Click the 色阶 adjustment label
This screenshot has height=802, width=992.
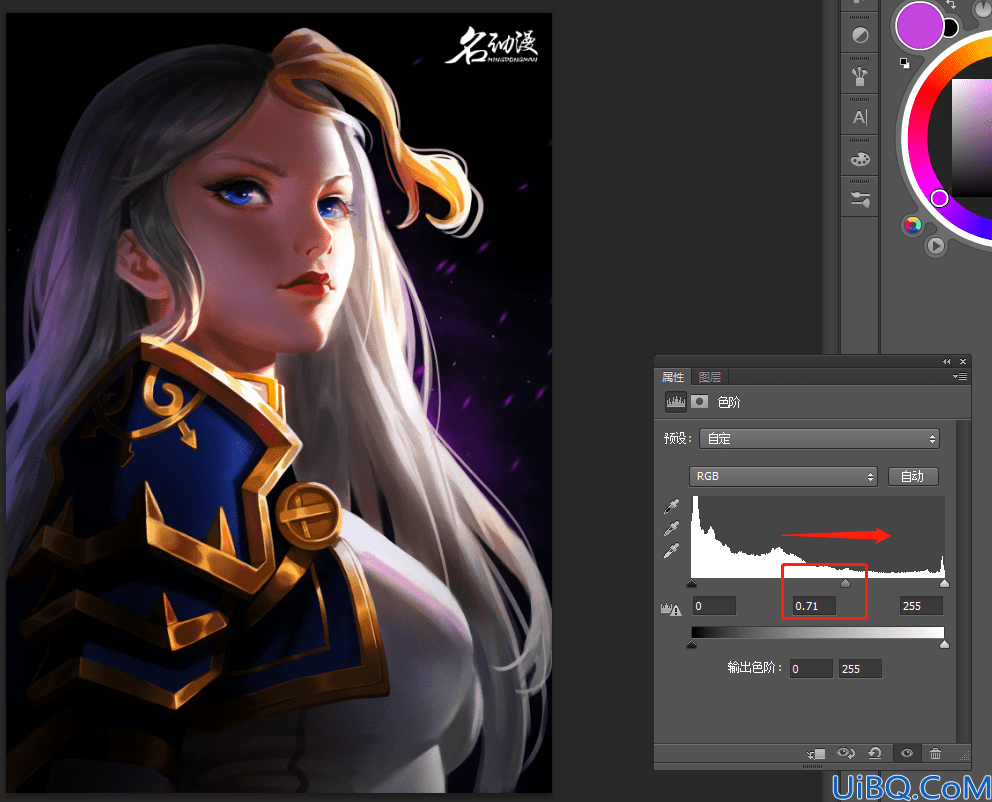tap(729, 402)
